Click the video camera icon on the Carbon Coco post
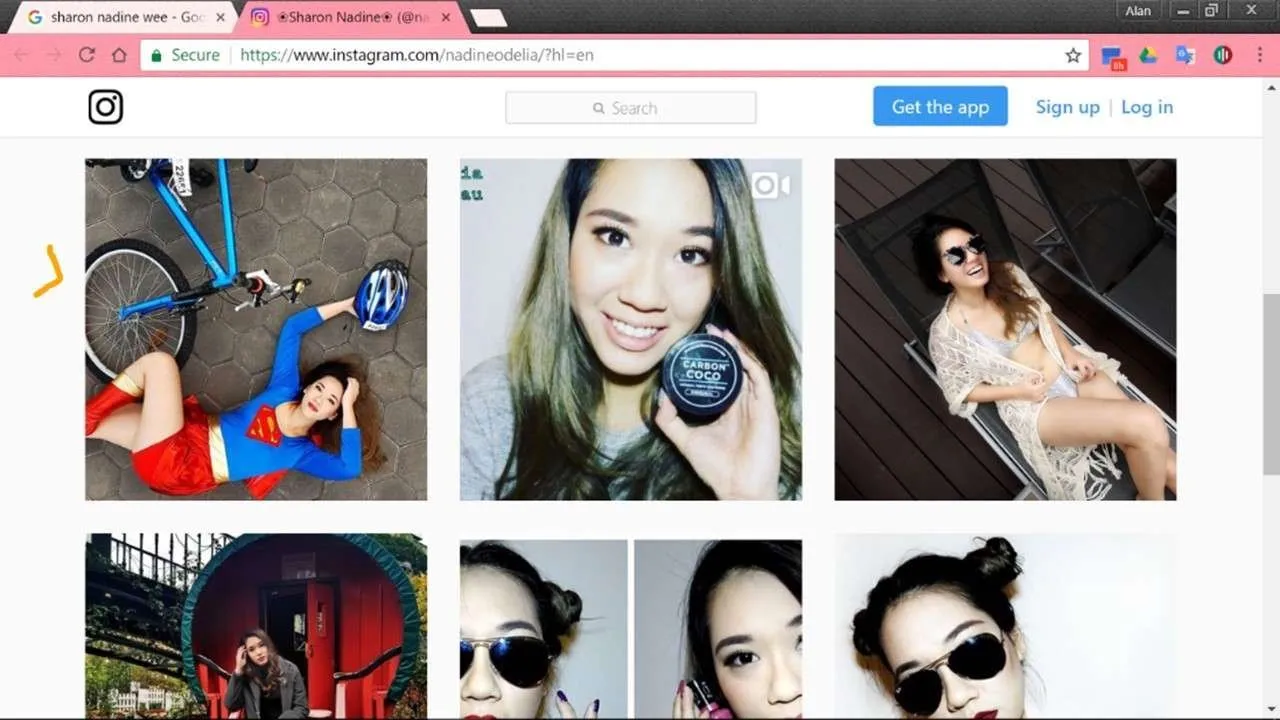Viewport: 1280px width, 720px height. click(x=771, y=185)
